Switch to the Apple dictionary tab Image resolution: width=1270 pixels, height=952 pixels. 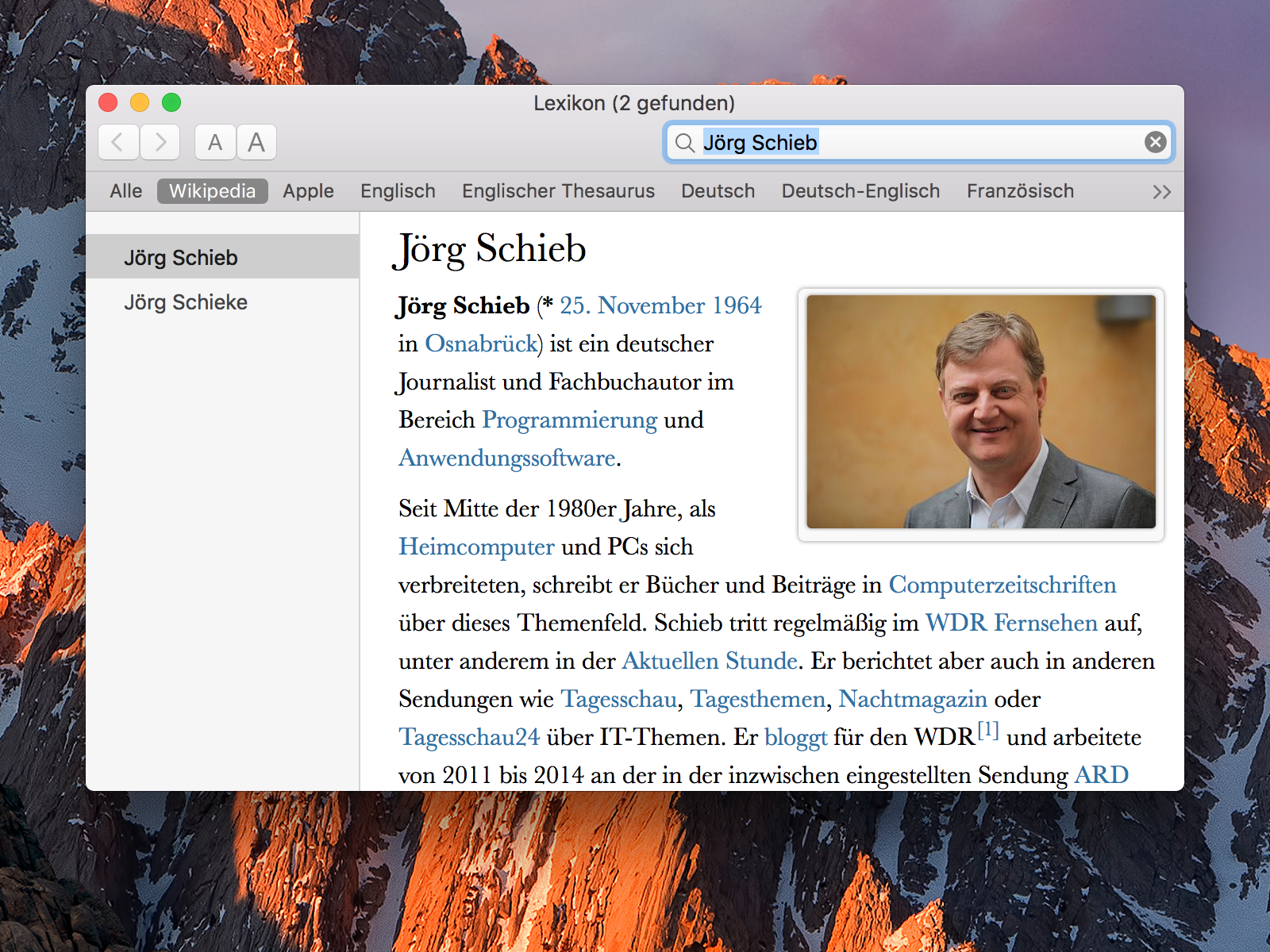pos(308,191)
